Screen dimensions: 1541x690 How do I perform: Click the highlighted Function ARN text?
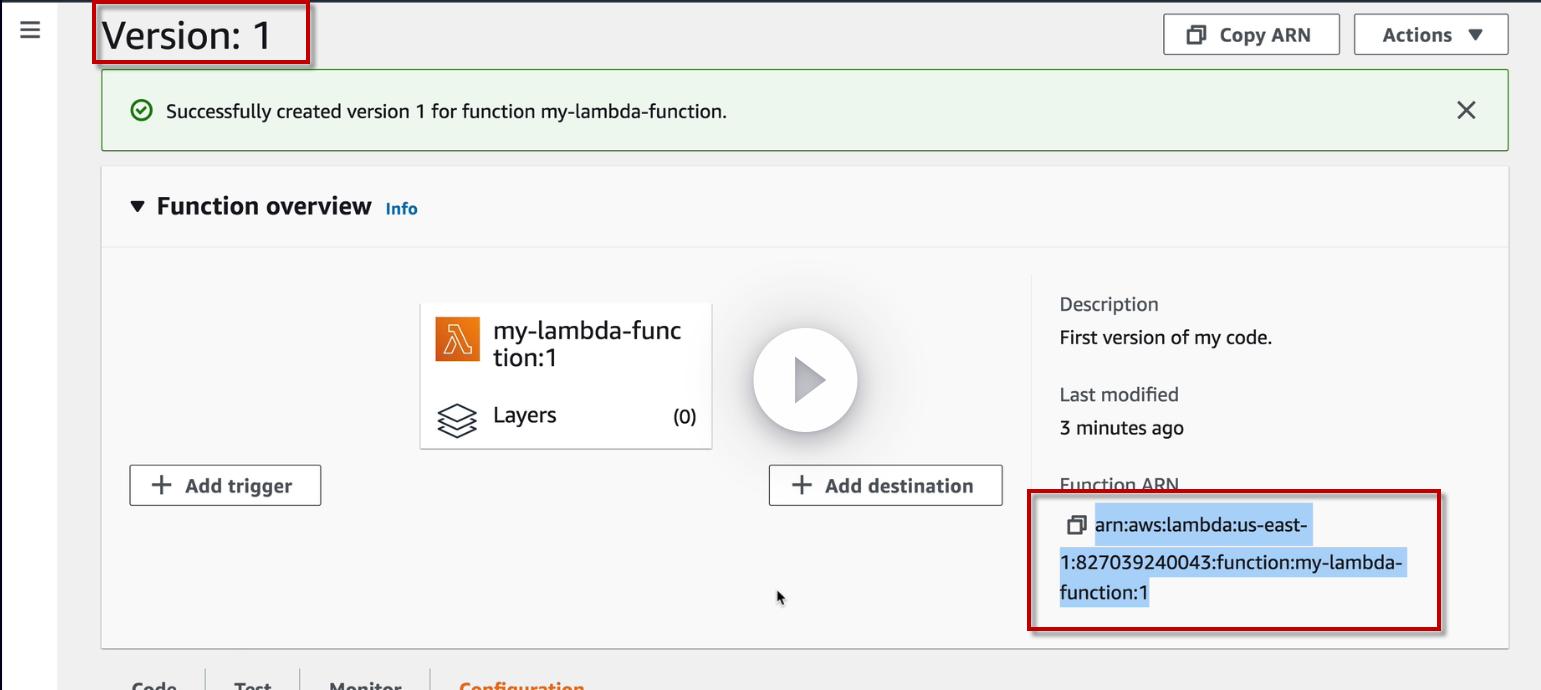click(1231, 562)
